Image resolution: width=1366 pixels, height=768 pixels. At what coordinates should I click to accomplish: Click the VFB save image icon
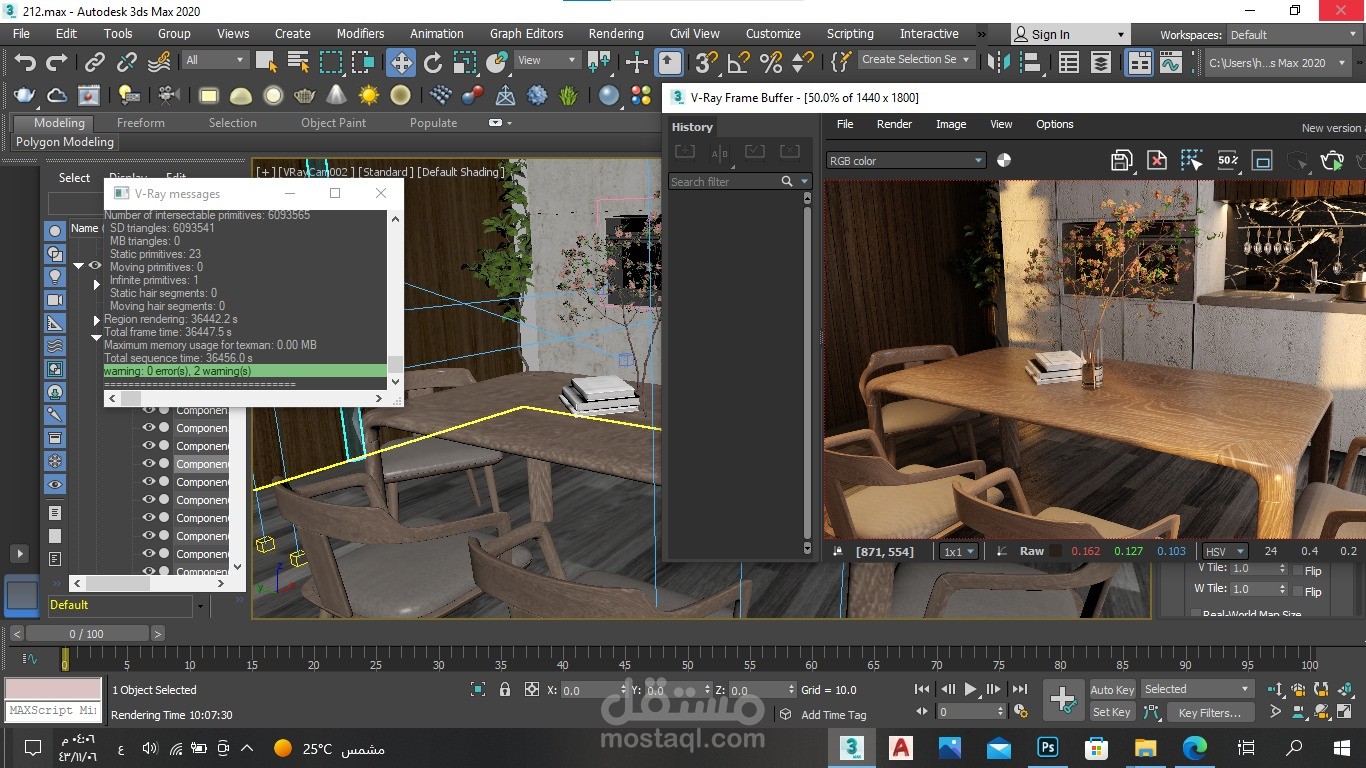[x=1122, y=161]
